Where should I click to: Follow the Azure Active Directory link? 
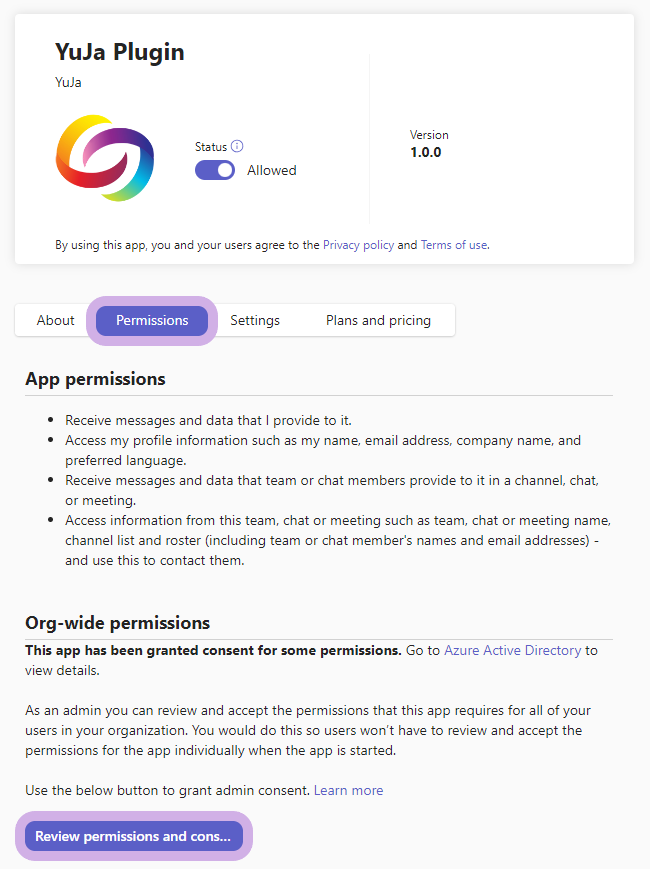pyautogui.click(x=512, y=650)
